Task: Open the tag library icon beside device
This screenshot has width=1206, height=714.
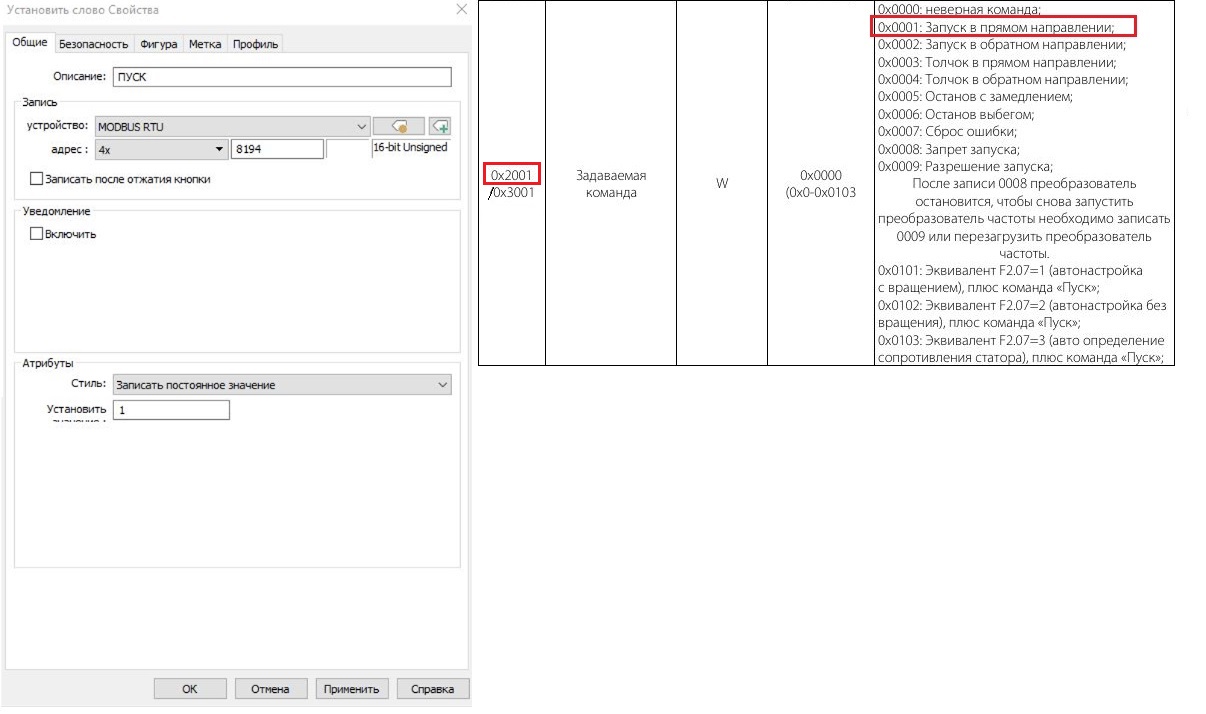Action: point(398,127)
